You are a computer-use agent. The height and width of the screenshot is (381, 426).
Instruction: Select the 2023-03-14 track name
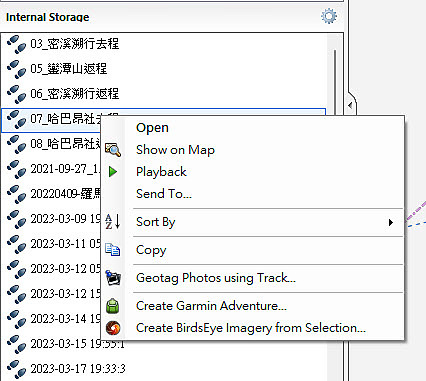[x=66, y=319]
